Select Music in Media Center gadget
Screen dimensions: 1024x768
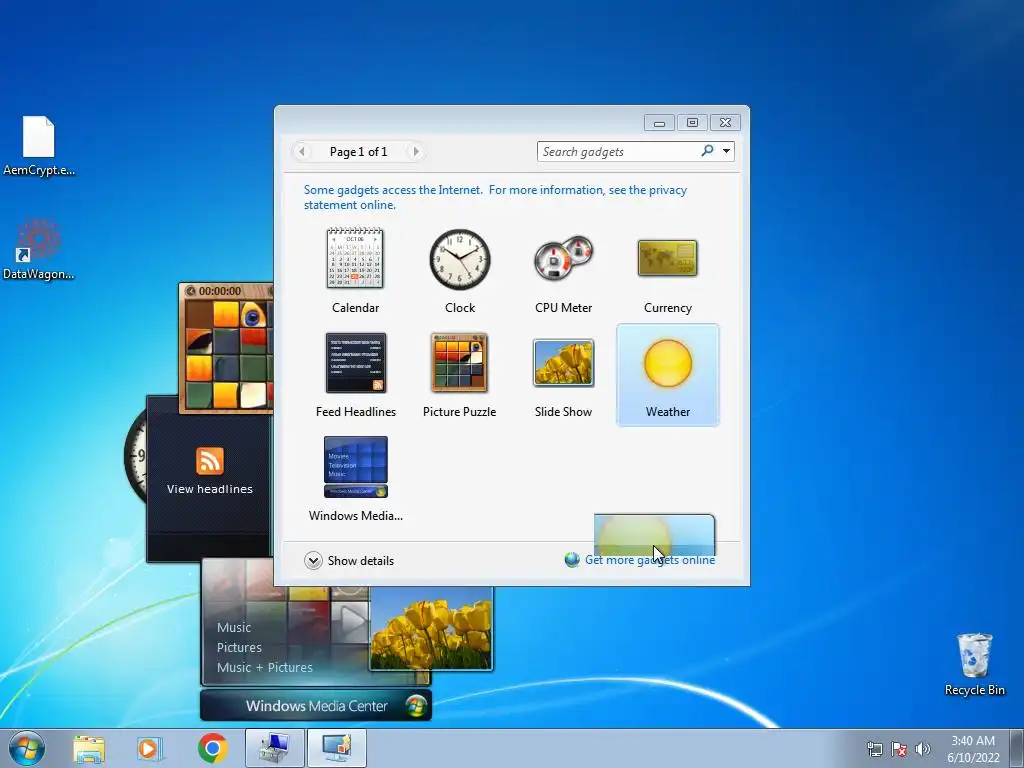click(x=234, y=628)
